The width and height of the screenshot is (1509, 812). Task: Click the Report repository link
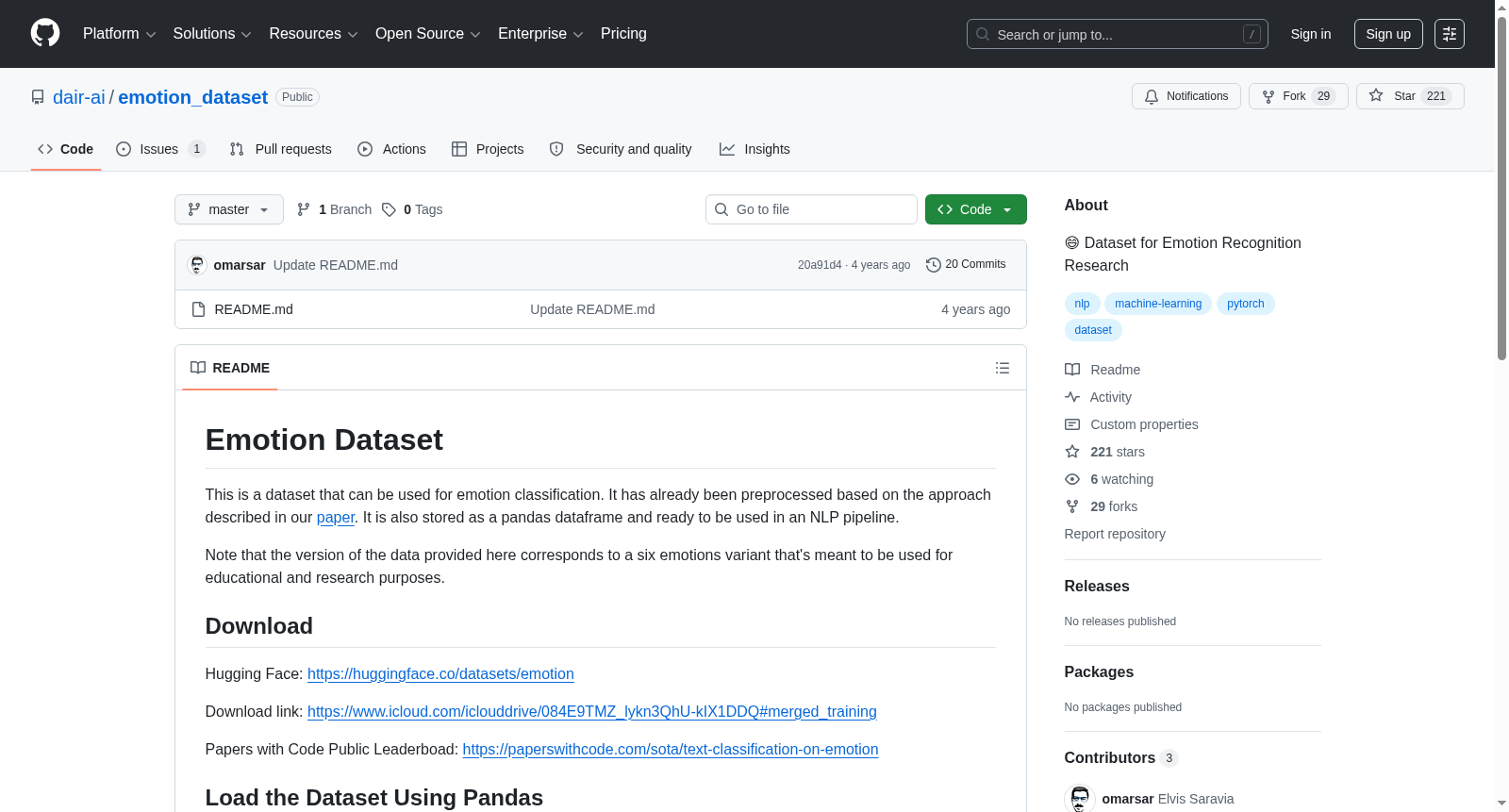[1115, 534]
